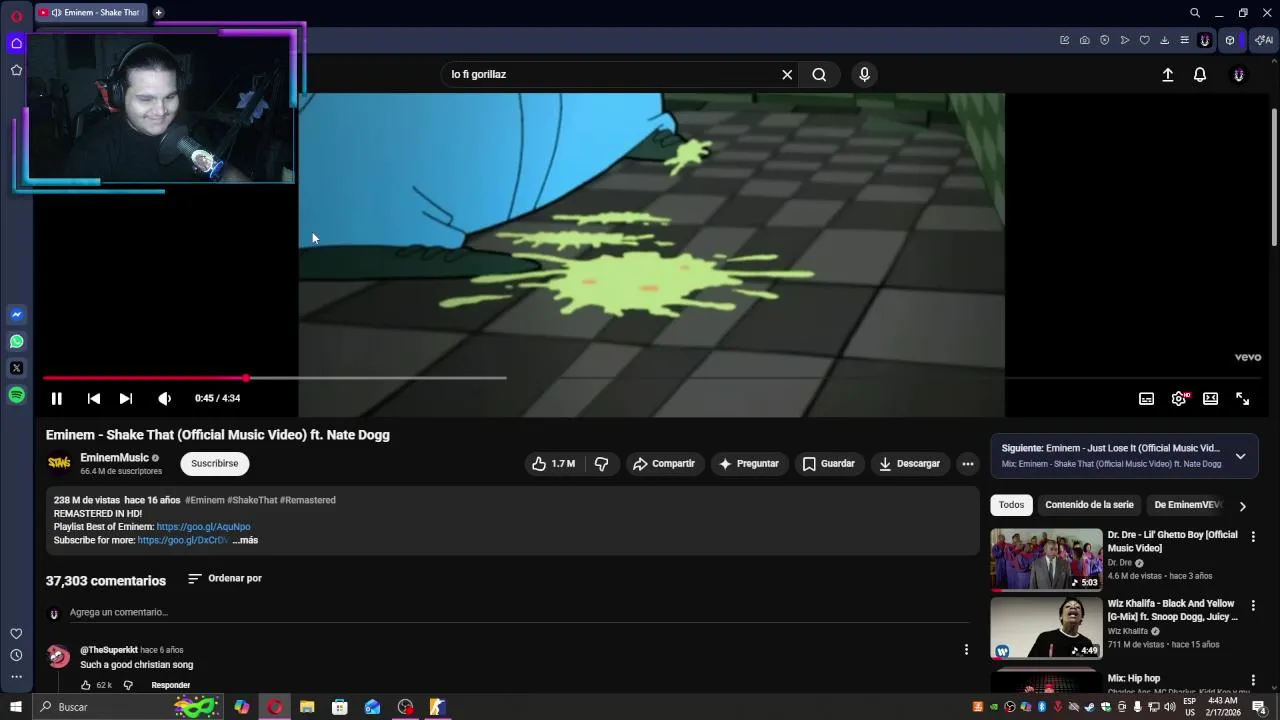Open the X (Twitter) sidebar icon

tap(16, 368)
